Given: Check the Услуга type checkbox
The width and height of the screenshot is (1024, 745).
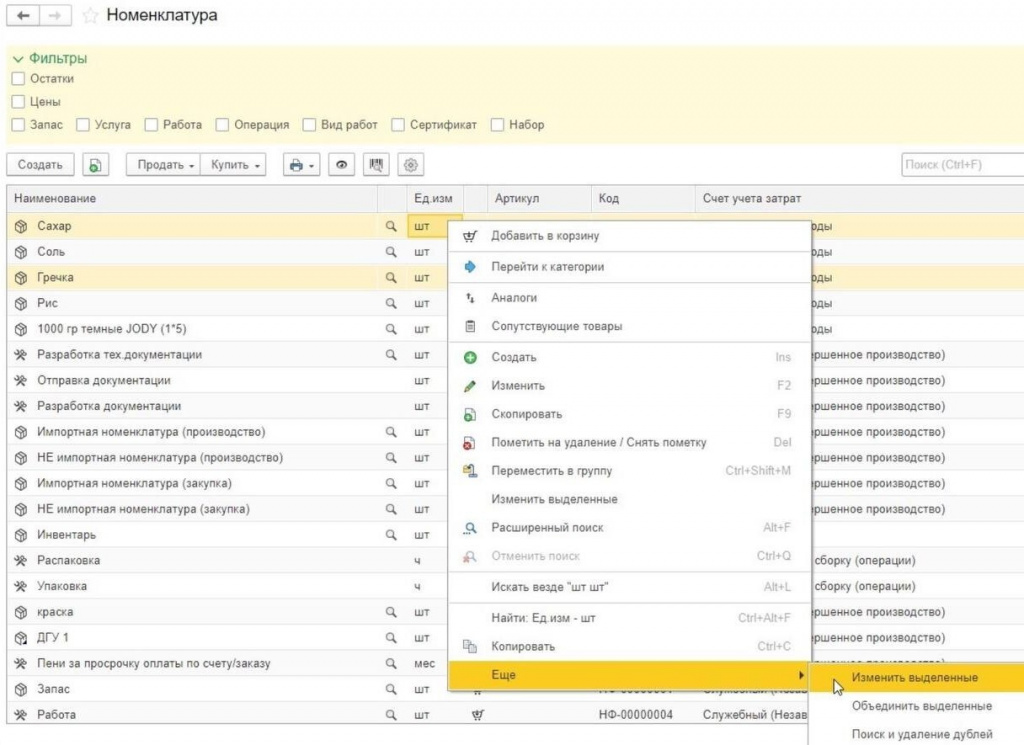Looking at the screenshot, I should [x=82, y=125].
